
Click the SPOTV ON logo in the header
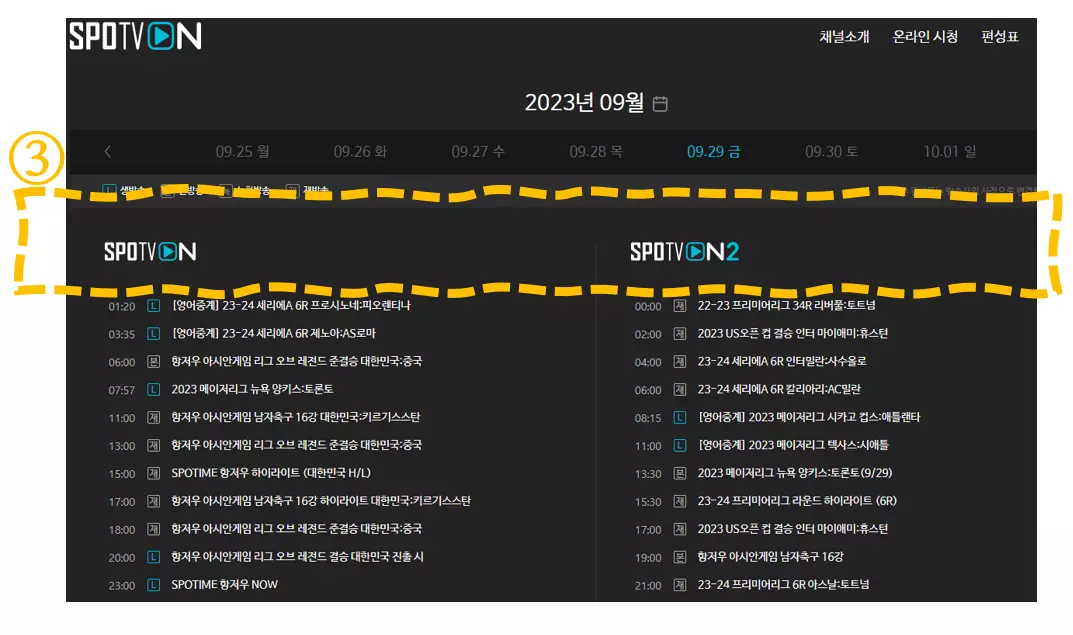pos(135,36)
